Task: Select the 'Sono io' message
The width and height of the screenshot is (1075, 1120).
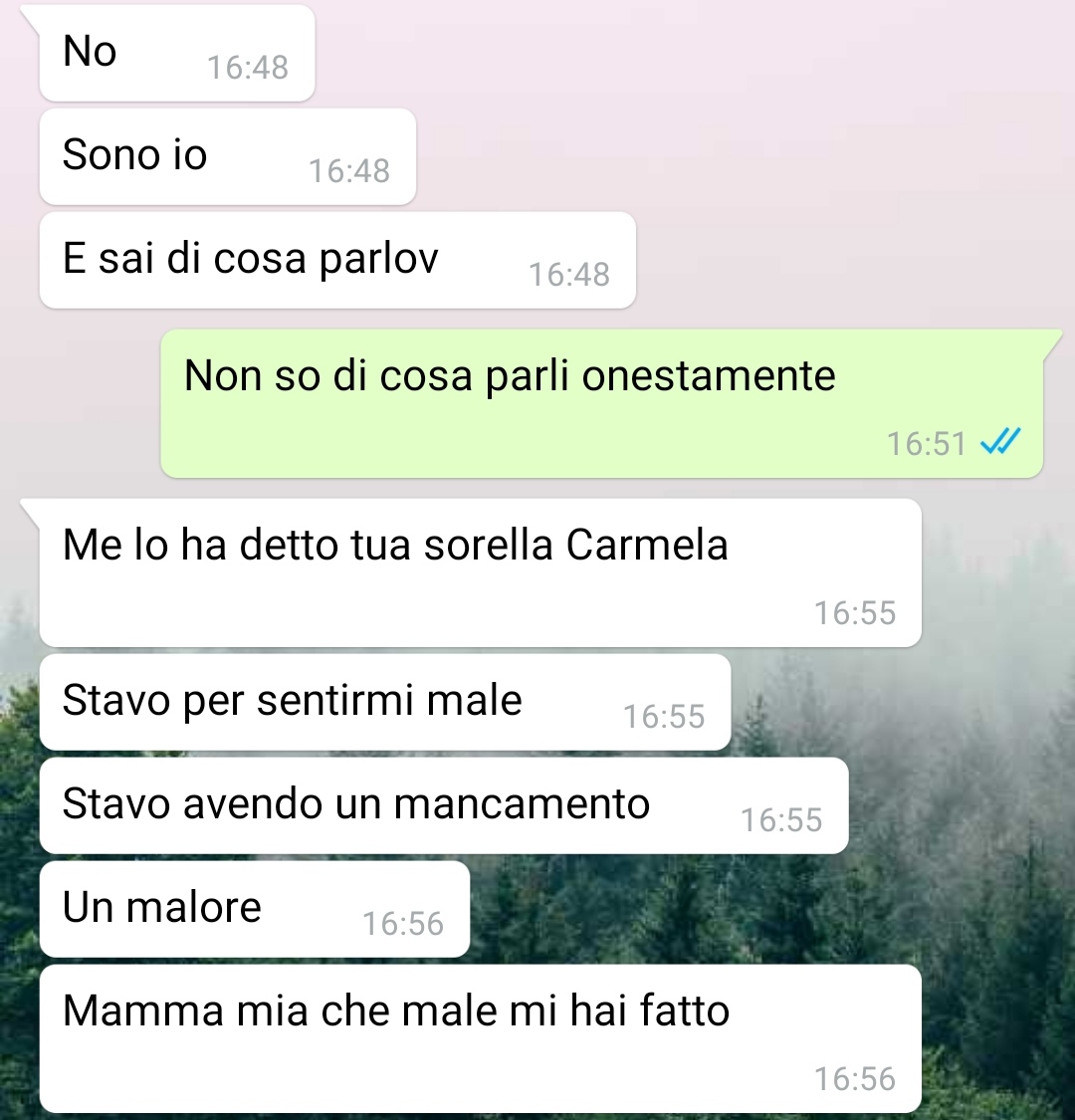Action: click(228, 157)
